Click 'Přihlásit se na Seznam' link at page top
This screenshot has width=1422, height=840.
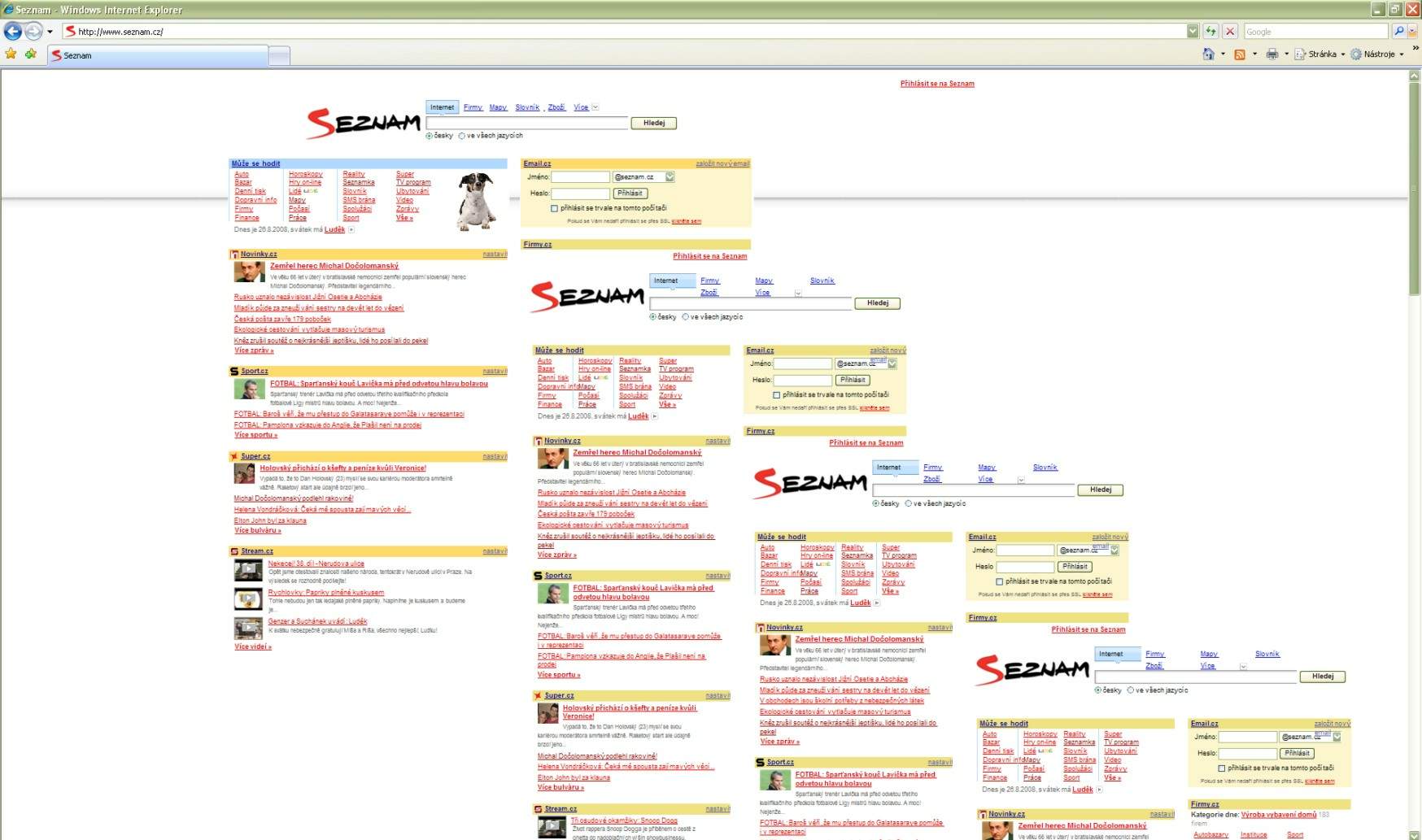pyautogui.click(x=937, y=84)
